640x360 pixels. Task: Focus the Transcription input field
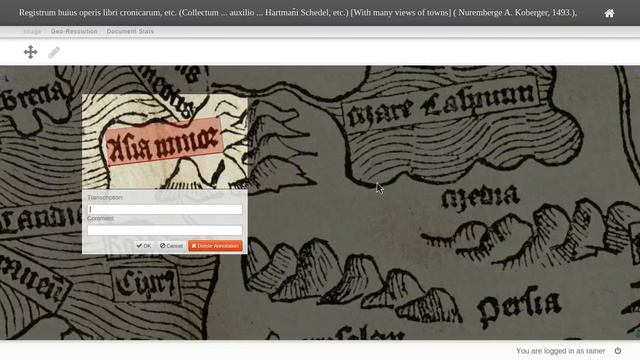pyautogui.click(x=164, y=209)
